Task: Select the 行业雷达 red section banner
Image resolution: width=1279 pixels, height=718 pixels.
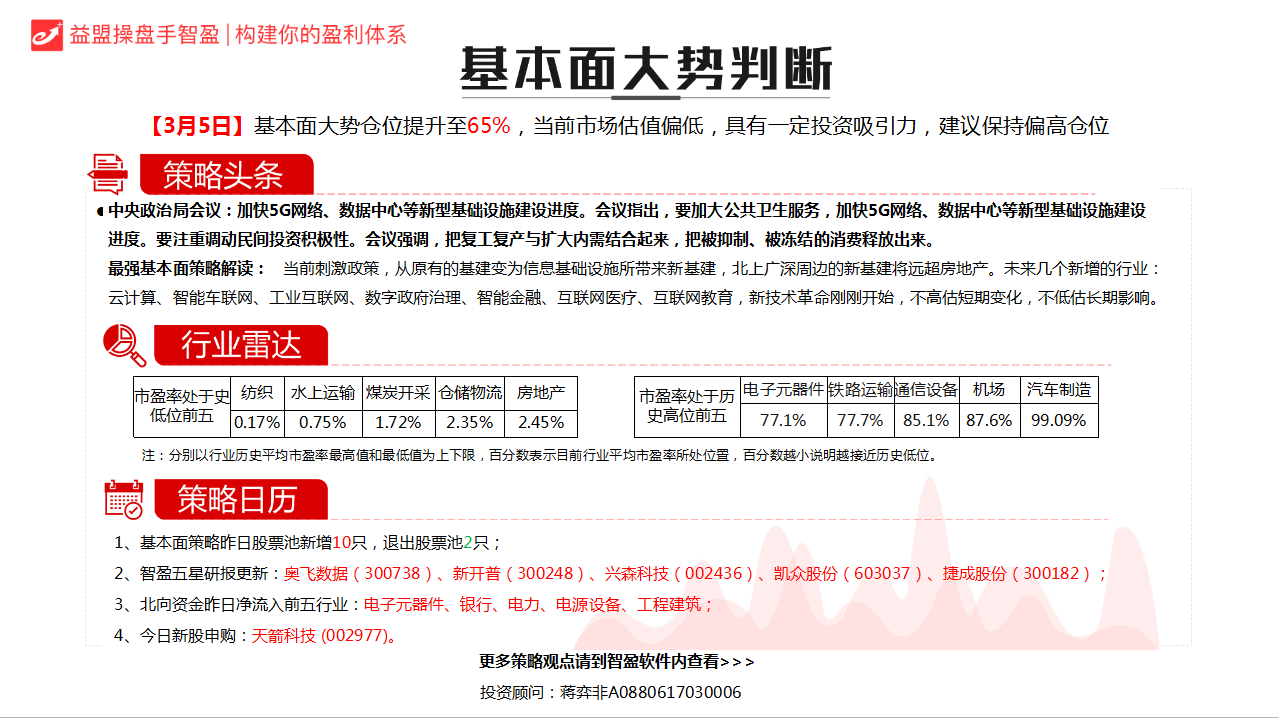Action: tap(240, 346)
